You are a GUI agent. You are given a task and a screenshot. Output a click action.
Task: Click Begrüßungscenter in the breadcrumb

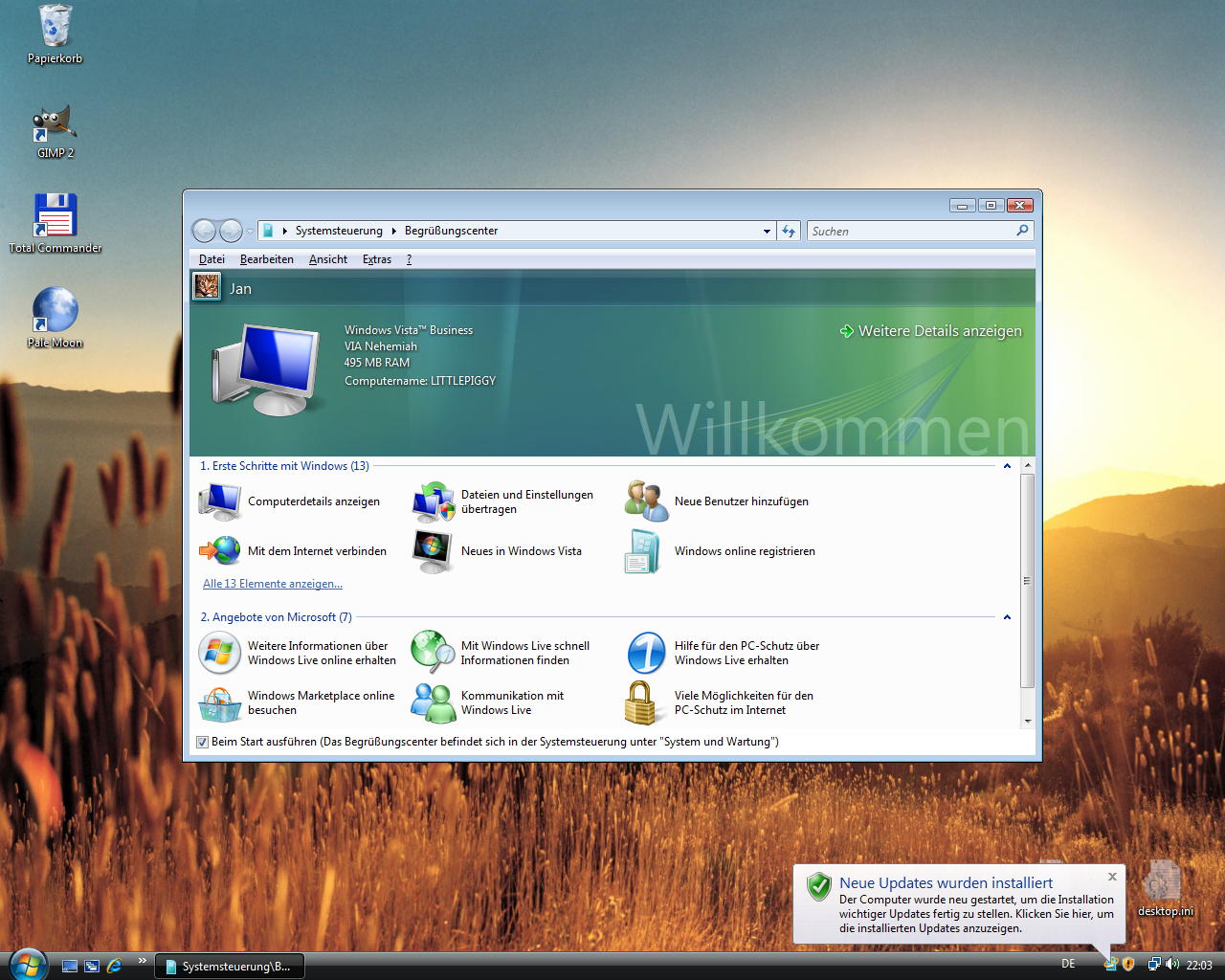tap(451, 231)
